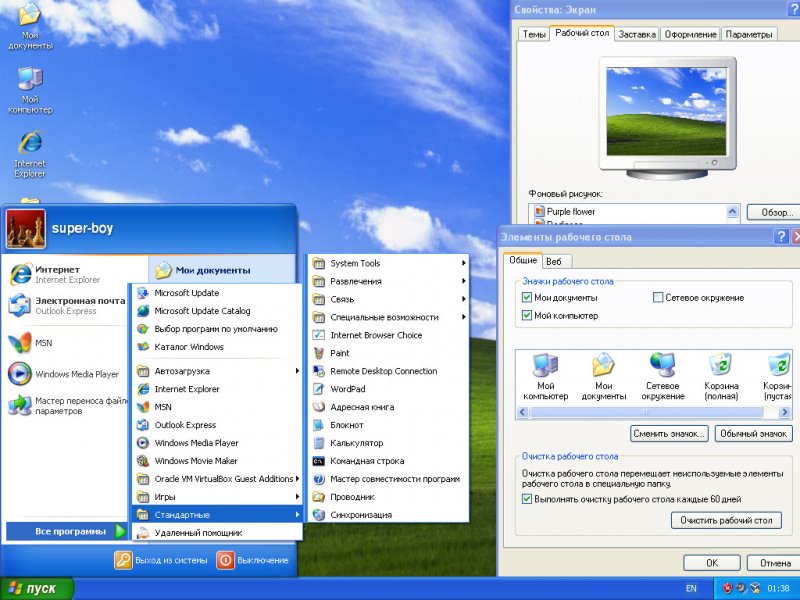The width and height of the screenshot is (800, 600).
Task: Click the super-boy chess user picture
Action: 26,229
